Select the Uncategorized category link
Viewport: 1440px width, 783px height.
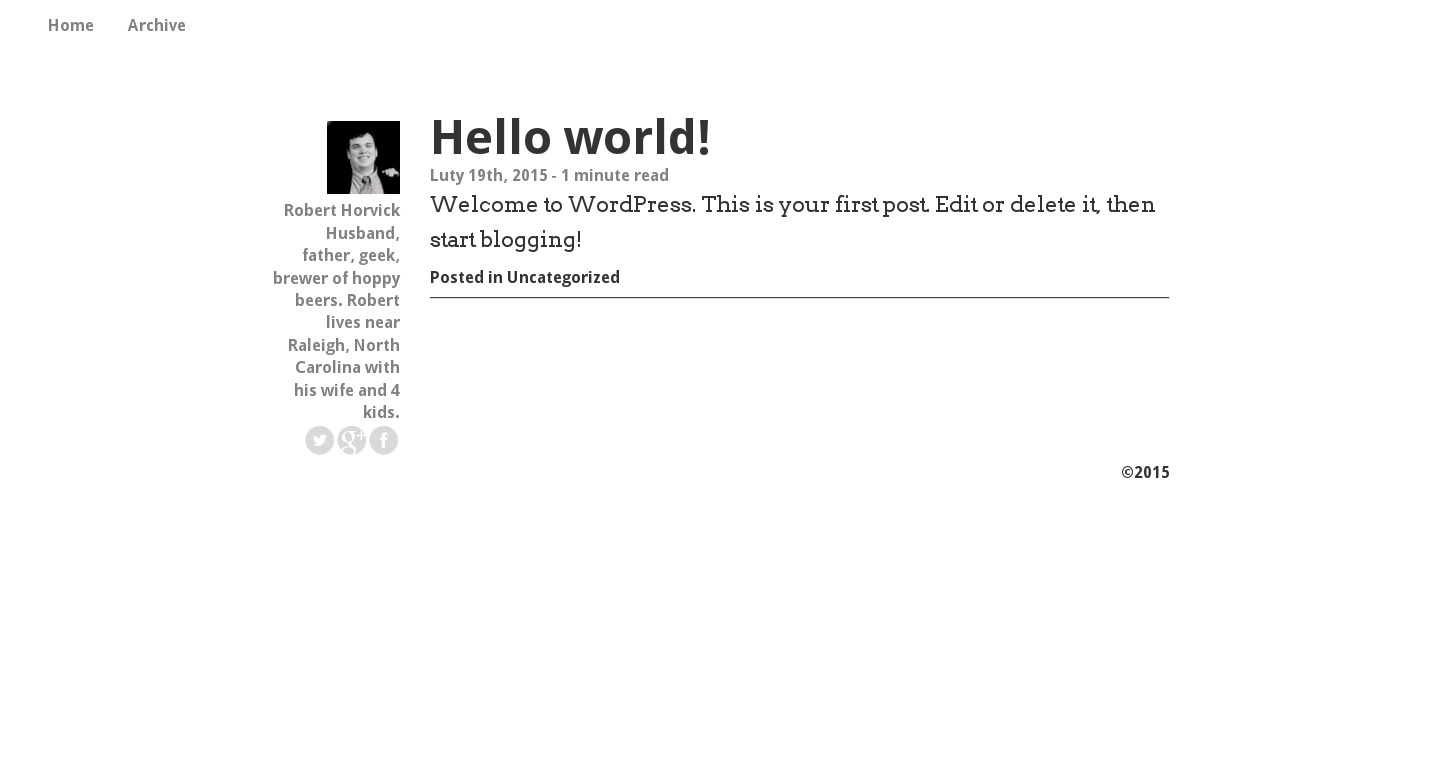pyautogui.click(x=563, y=277)
